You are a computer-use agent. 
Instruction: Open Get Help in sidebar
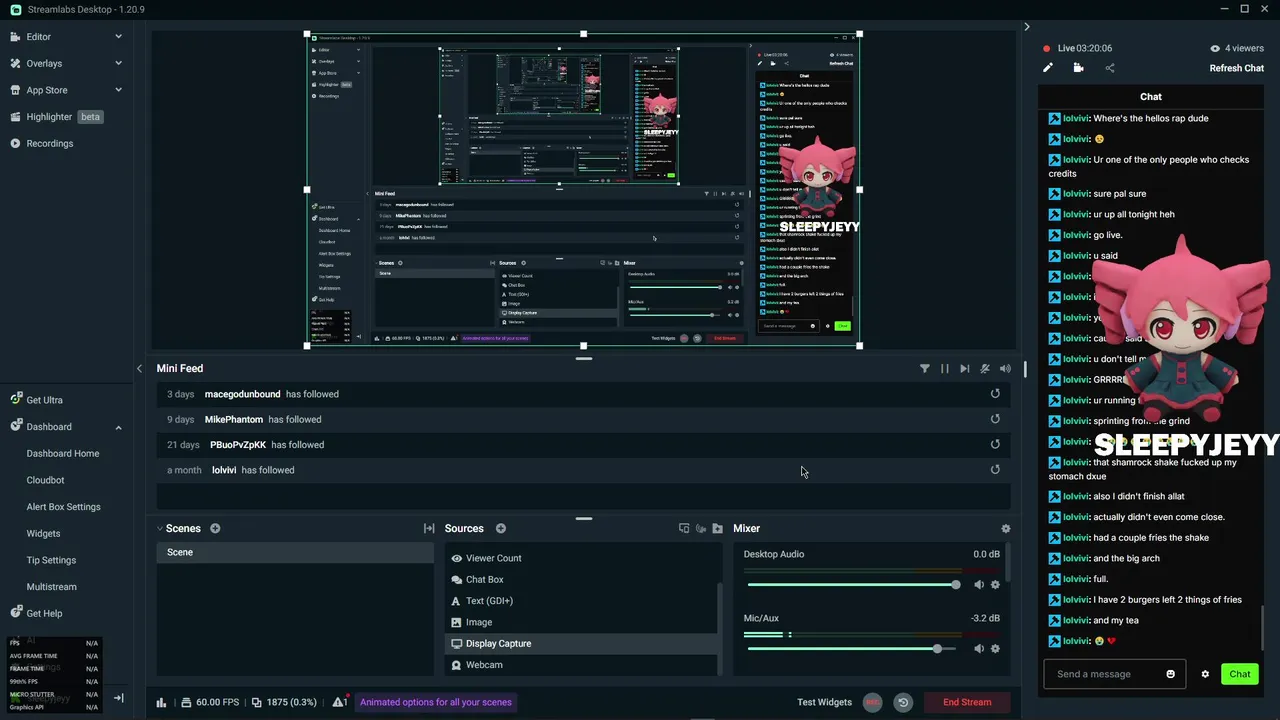pos(44,613)
